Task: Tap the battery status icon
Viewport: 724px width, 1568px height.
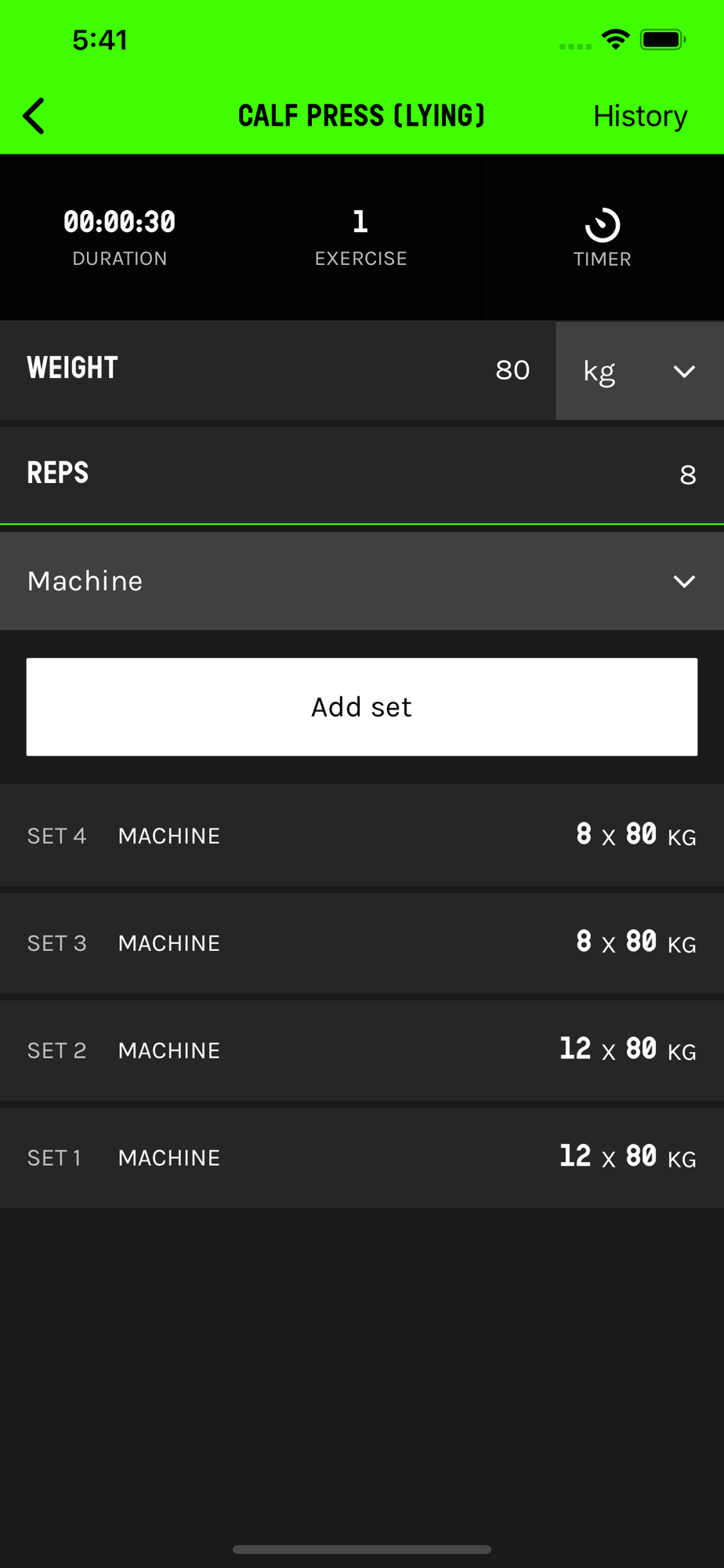Action: point(663,39)
